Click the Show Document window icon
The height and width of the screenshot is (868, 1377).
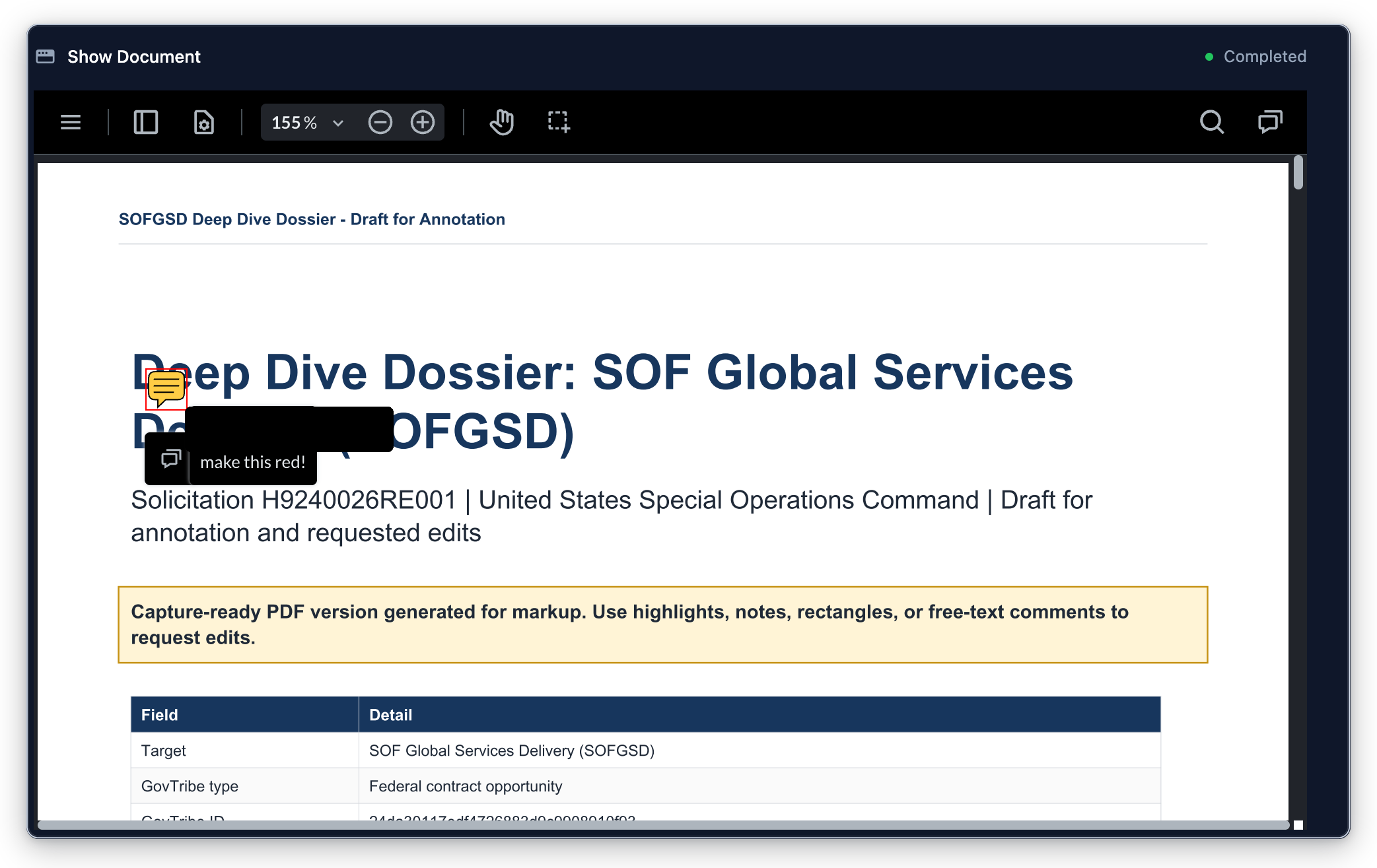(x=46, y=57)
